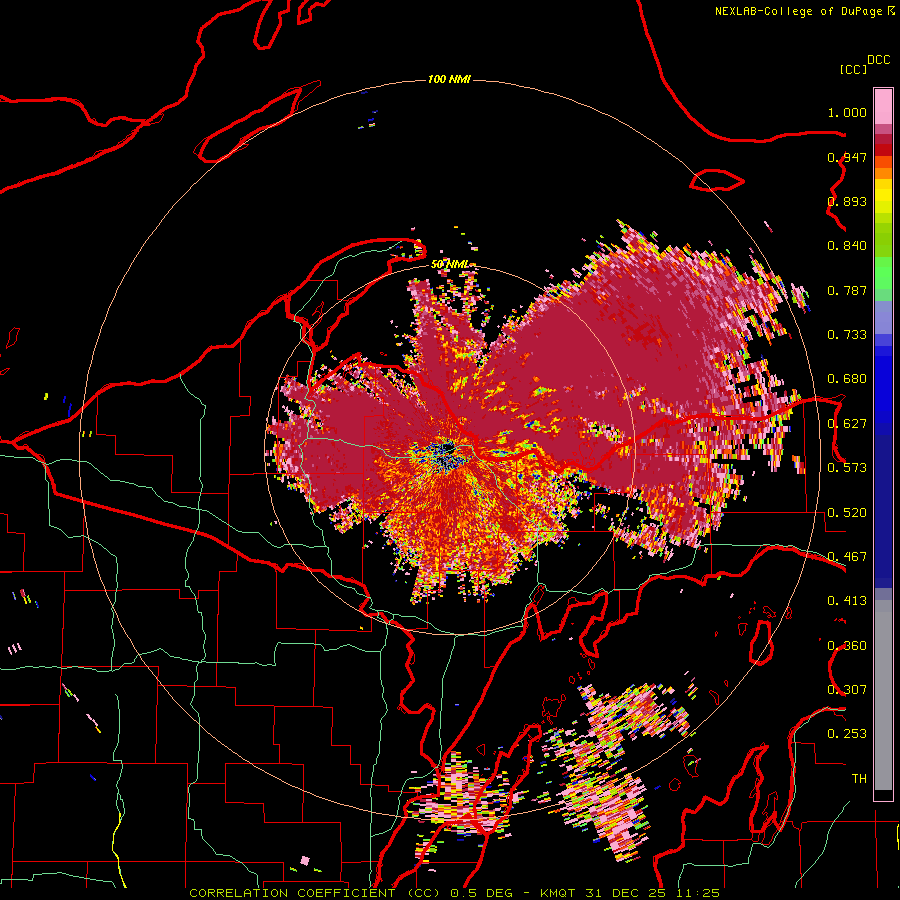Click the pink top segment of the color bar

(883, 106)
